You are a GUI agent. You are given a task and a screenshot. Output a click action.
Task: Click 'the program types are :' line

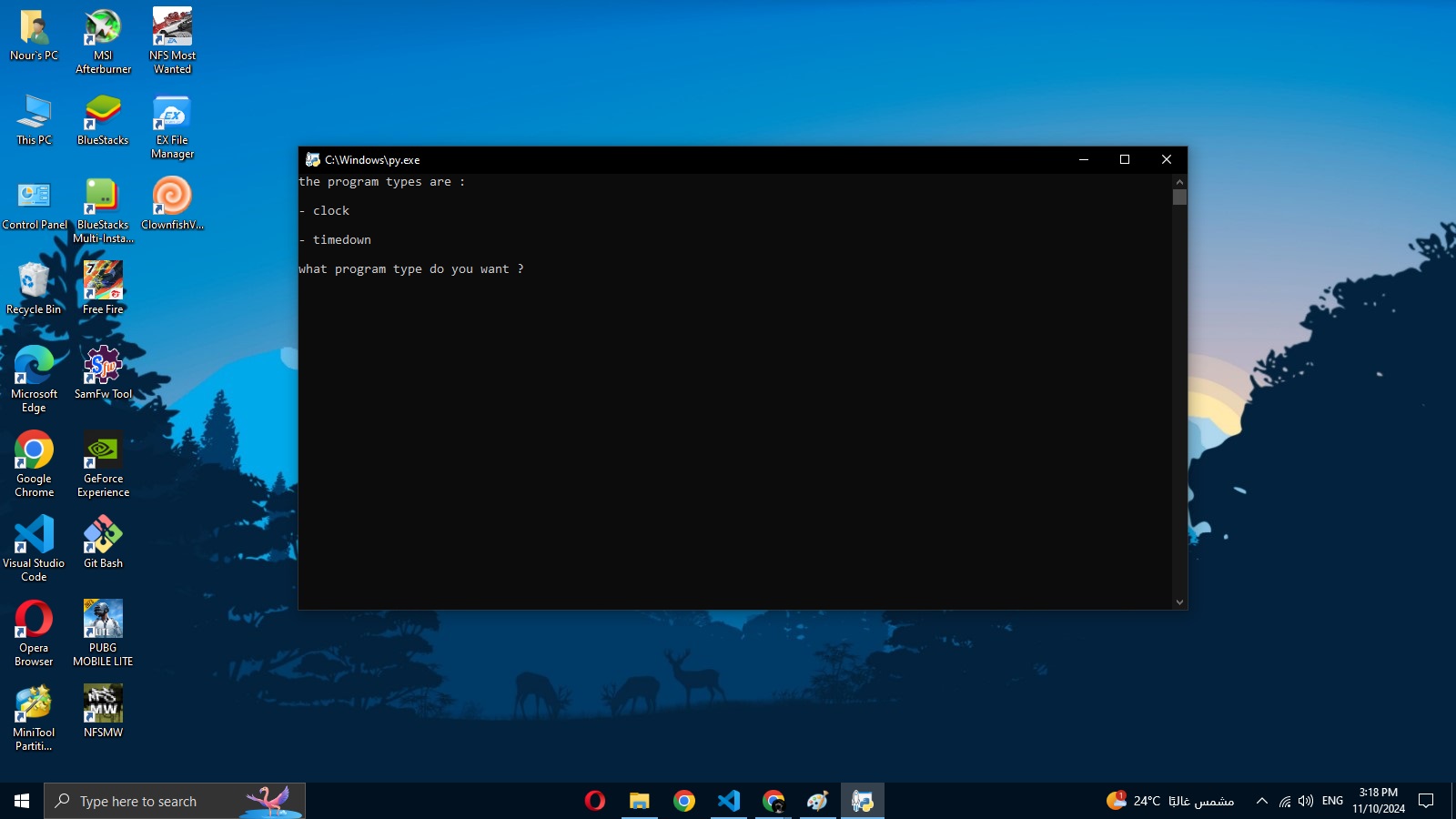382,182
